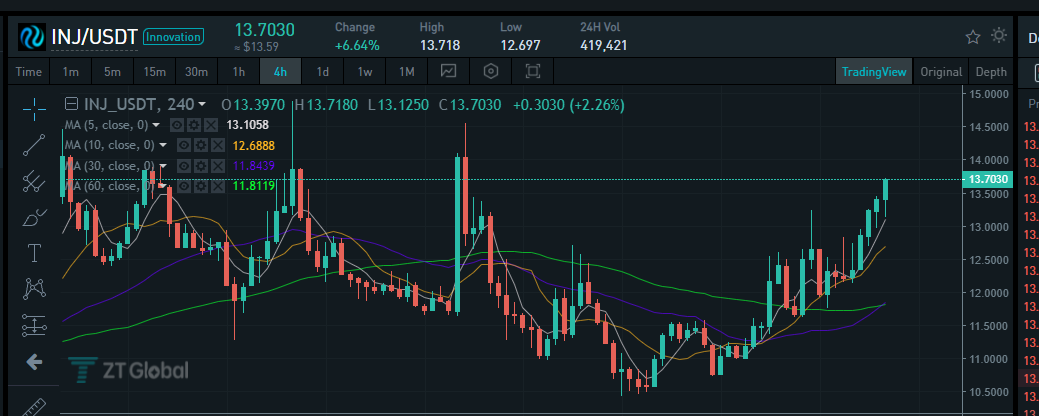Toggle light theme with sun icon
1039x416 pixels.
coord(999,36)
